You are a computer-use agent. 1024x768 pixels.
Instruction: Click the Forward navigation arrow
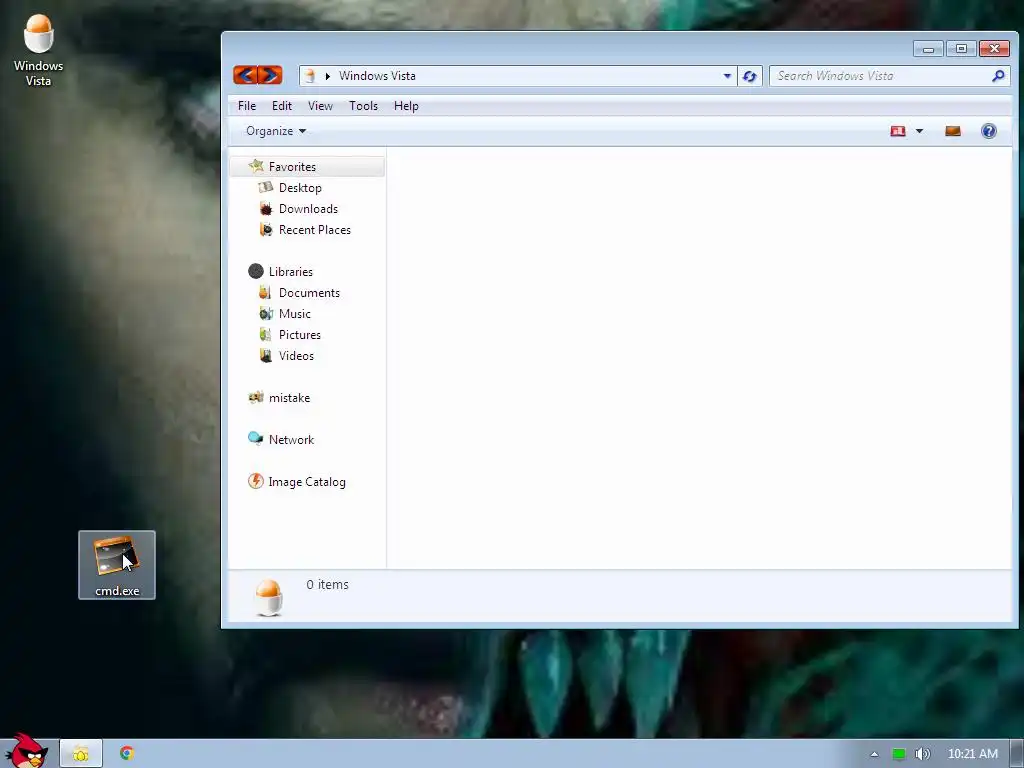click(x=270, y=76)
